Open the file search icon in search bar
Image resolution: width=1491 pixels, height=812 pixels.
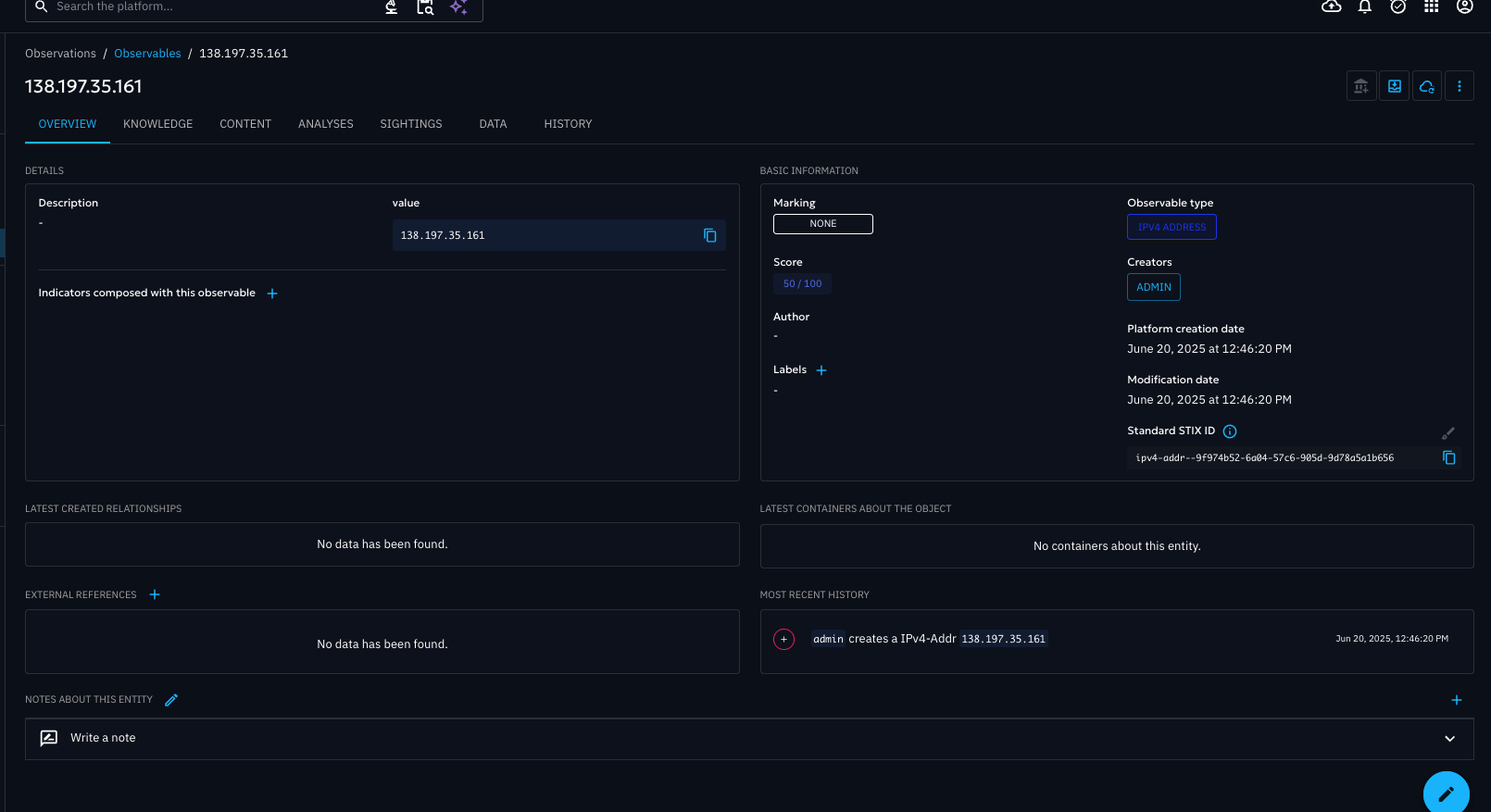tap(425, 6)
